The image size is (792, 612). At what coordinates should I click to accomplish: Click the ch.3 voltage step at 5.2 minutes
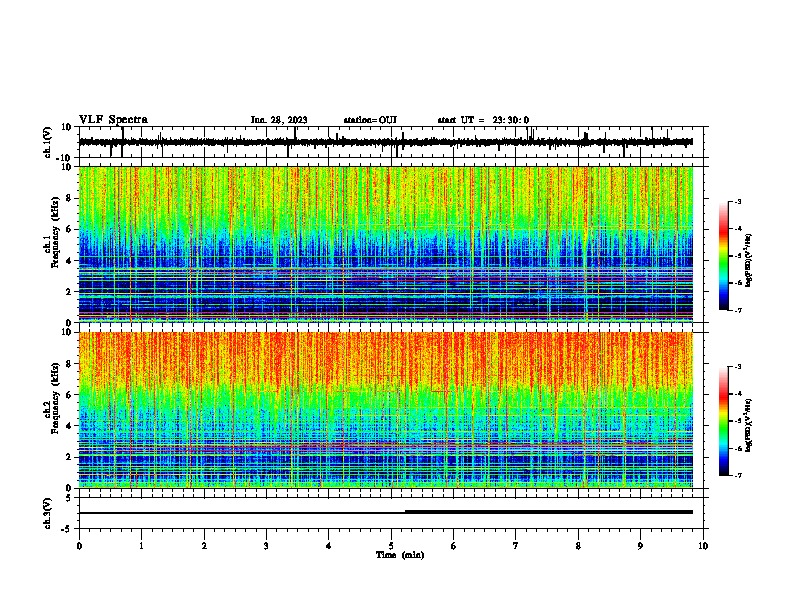405,512
